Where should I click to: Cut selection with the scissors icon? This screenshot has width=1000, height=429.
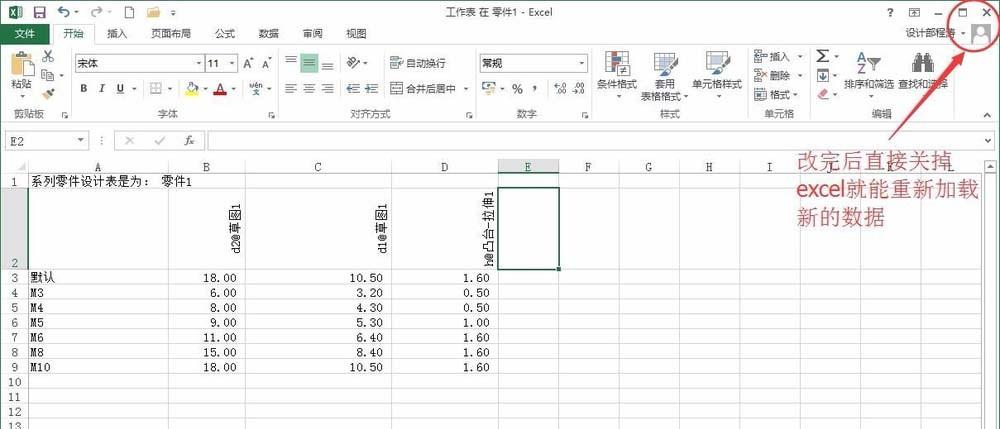(48, 57)
